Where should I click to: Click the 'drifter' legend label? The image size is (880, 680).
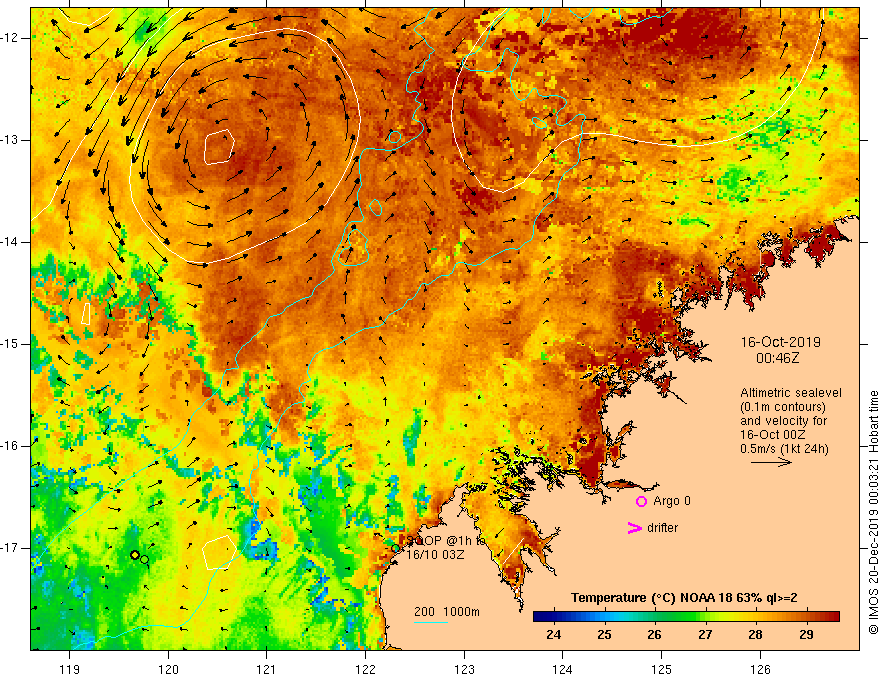(662, 527)
